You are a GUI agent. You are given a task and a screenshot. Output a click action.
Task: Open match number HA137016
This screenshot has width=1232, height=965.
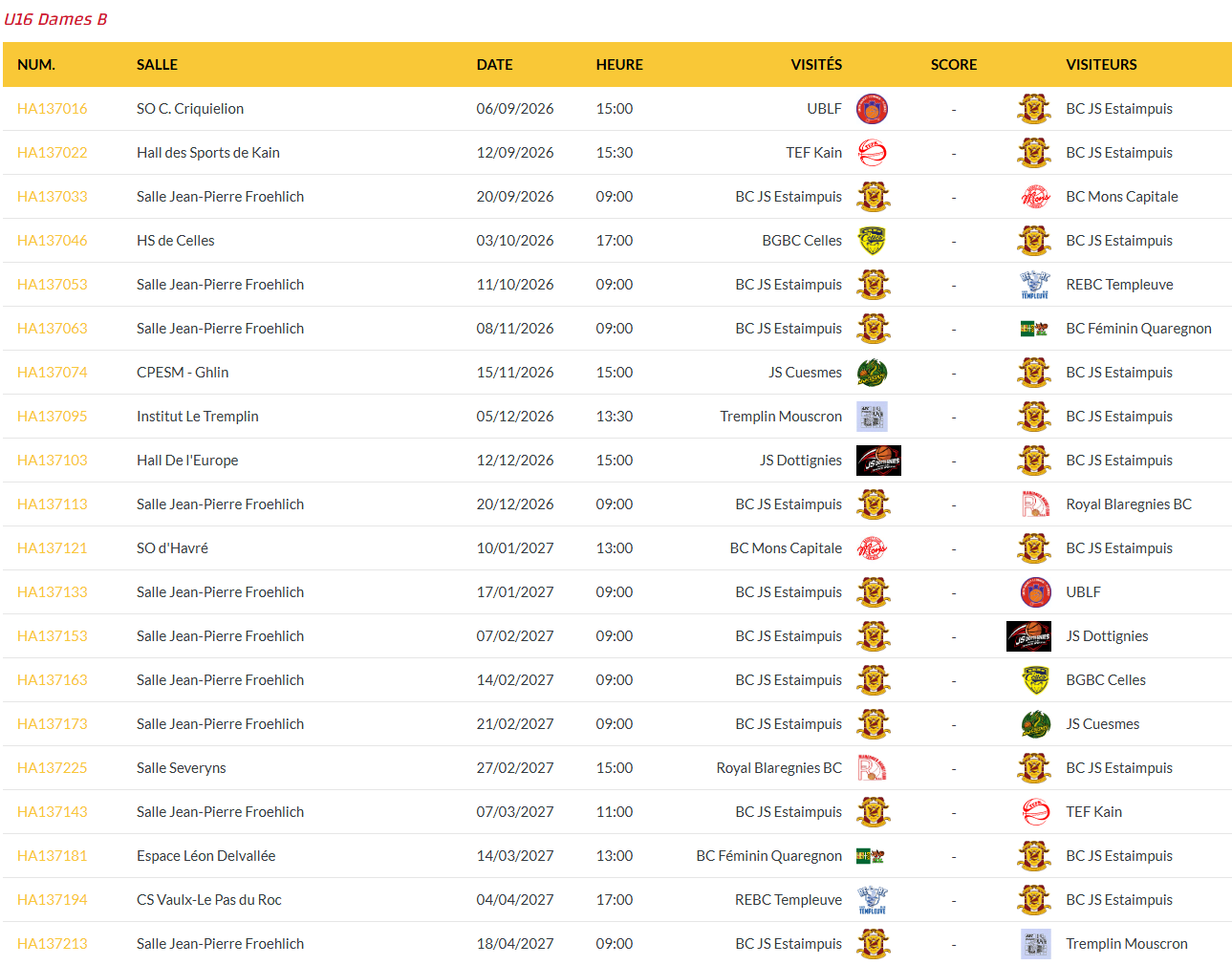pyautogui.click(x=53, y=109)
